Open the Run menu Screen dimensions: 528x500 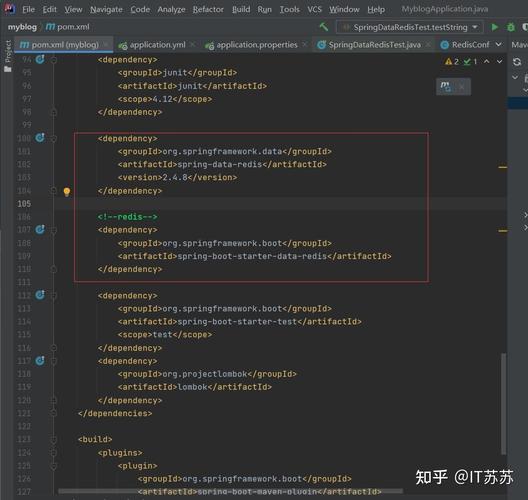pos(264,9)
